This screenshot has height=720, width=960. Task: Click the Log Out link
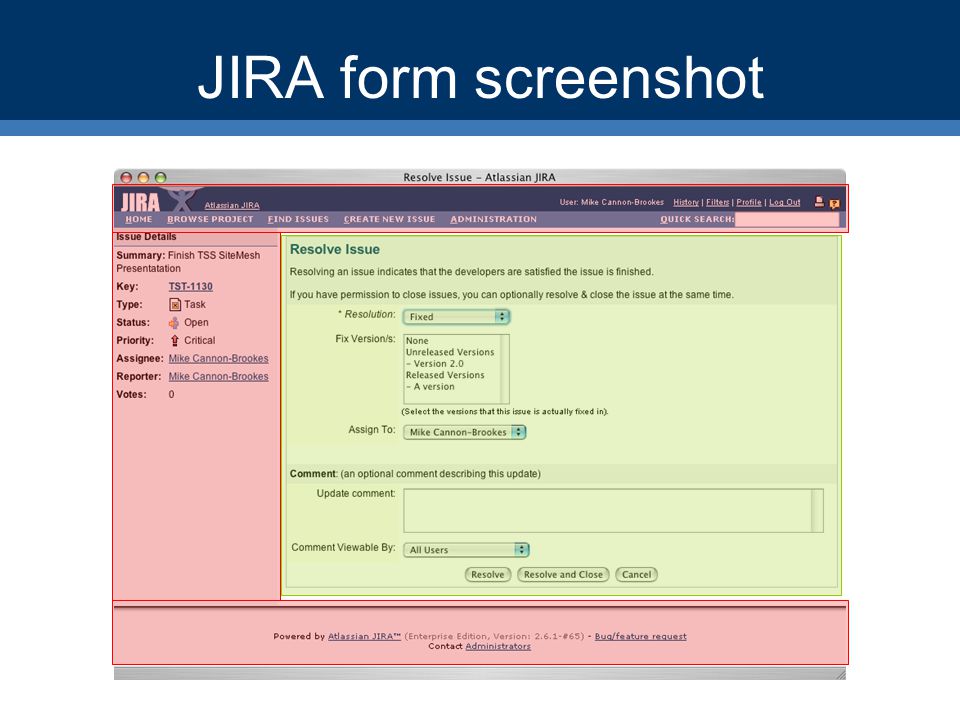click(785, 202)
